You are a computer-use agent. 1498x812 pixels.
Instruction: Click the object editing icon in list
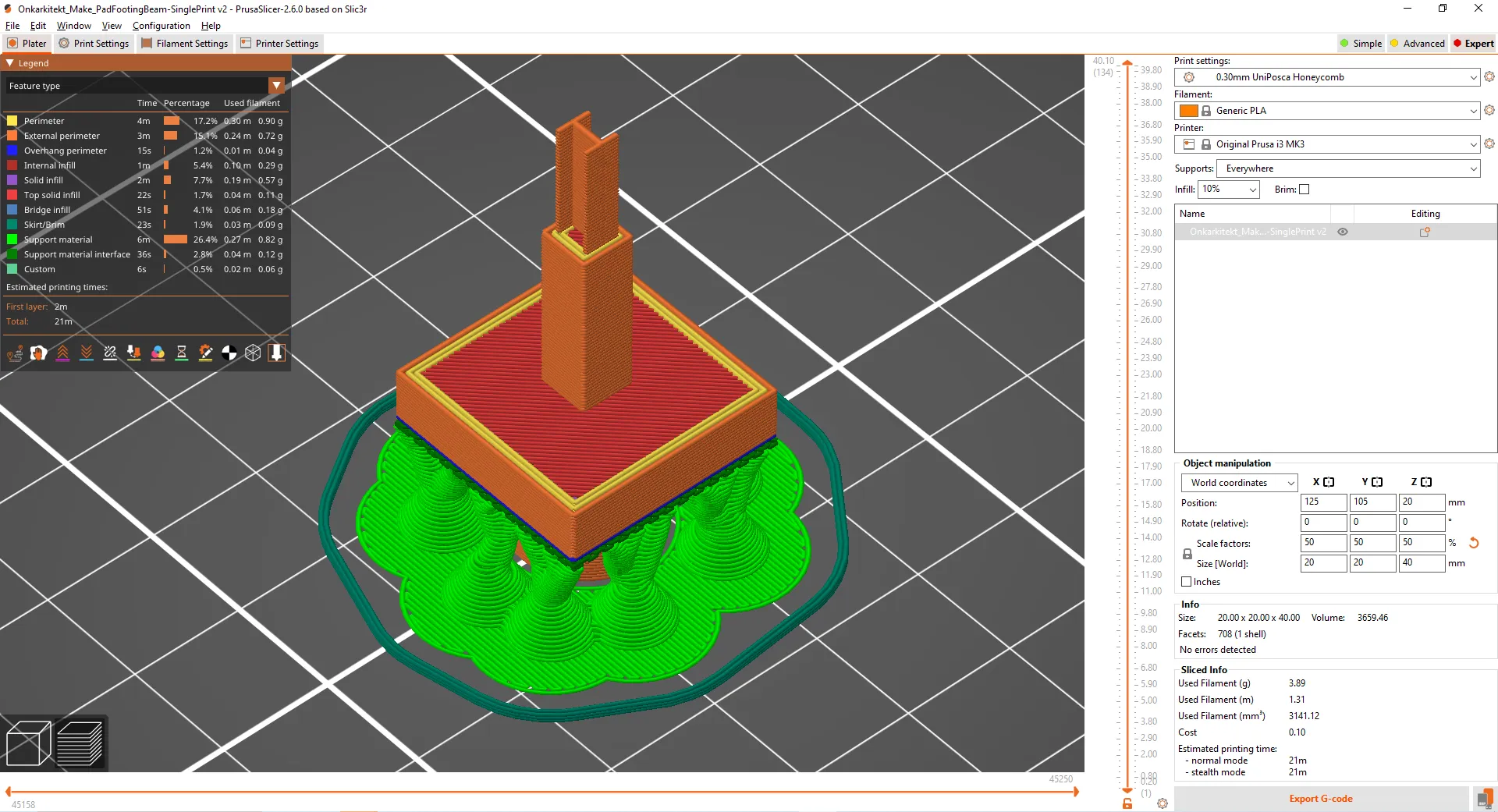(1425, 232)
